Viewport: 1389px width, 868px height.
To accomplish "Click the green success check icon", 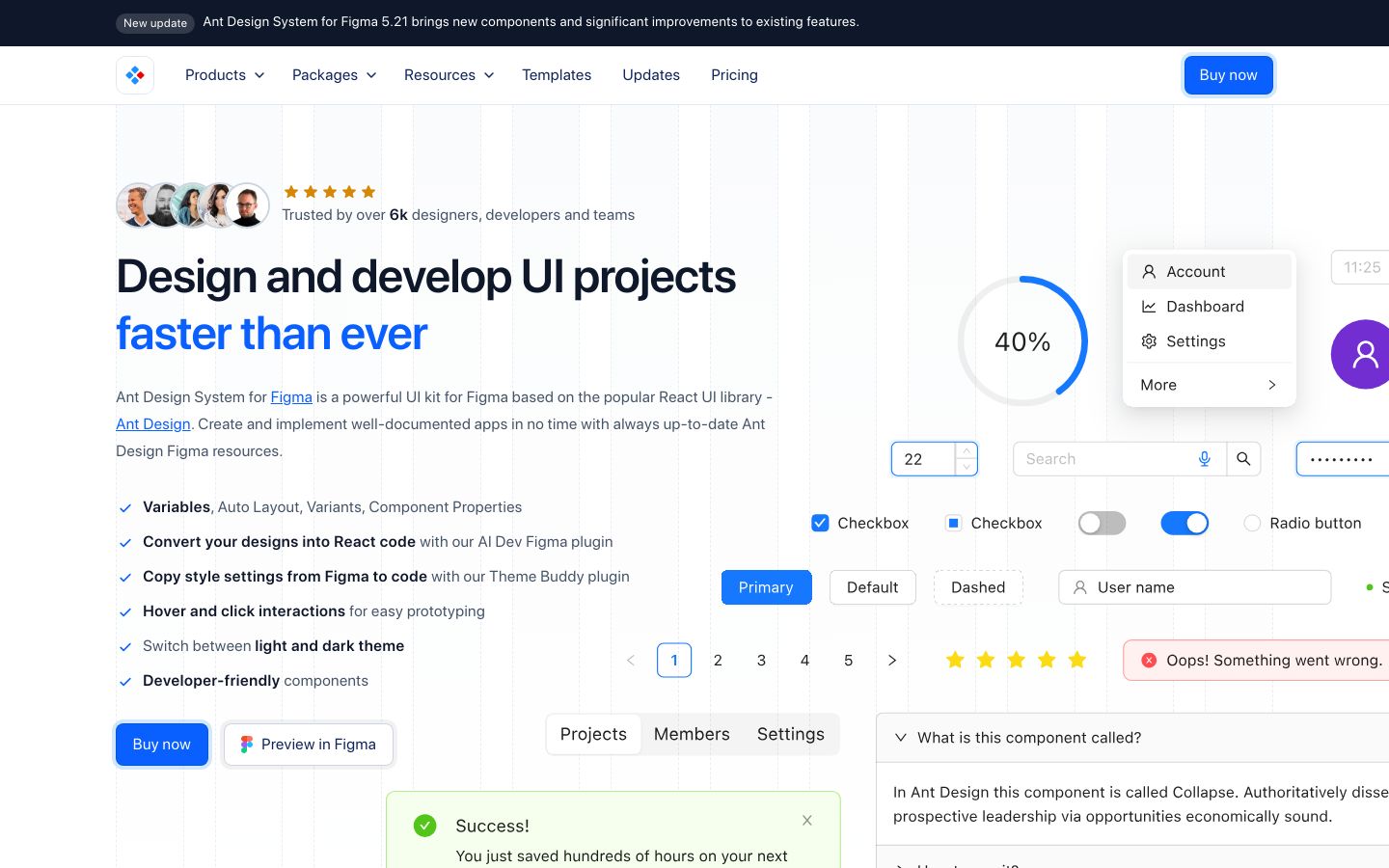I will click(x=425, y=826).
